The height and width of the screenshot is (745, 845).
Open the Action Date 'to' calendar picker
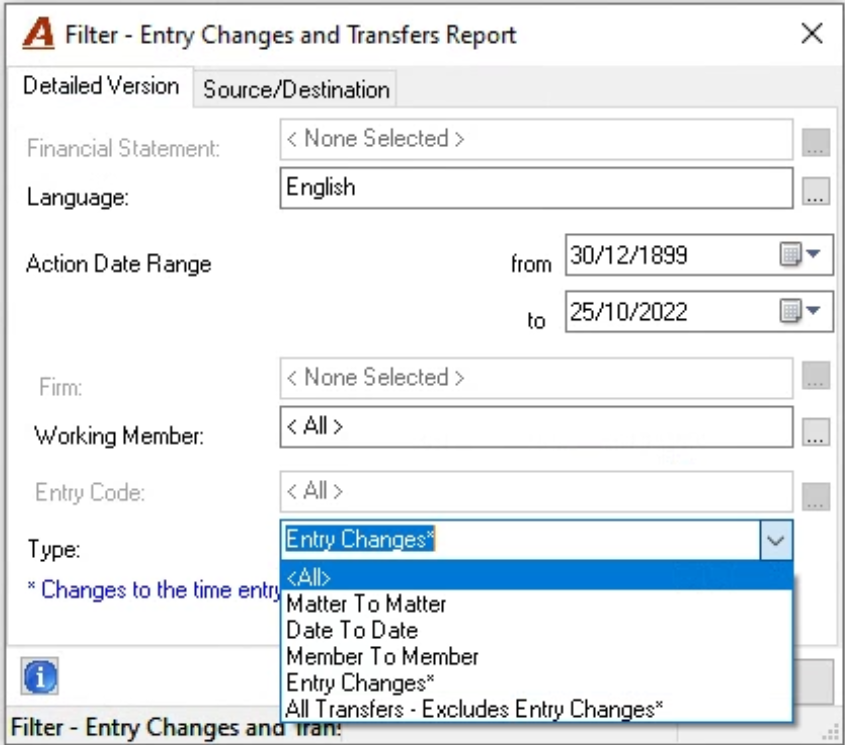coord(800,311)
